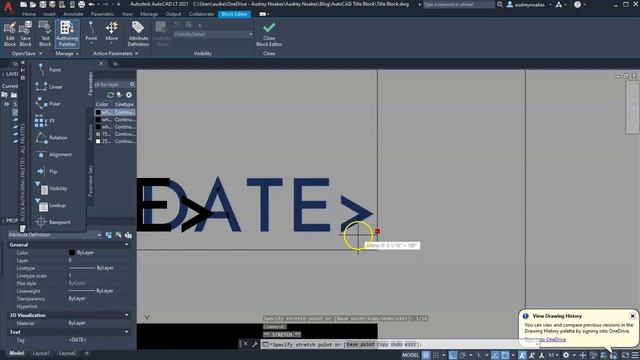Select the Flip parameter in palette
The image size is (640, 360).
pyautogui.click(x=47, y=171)
